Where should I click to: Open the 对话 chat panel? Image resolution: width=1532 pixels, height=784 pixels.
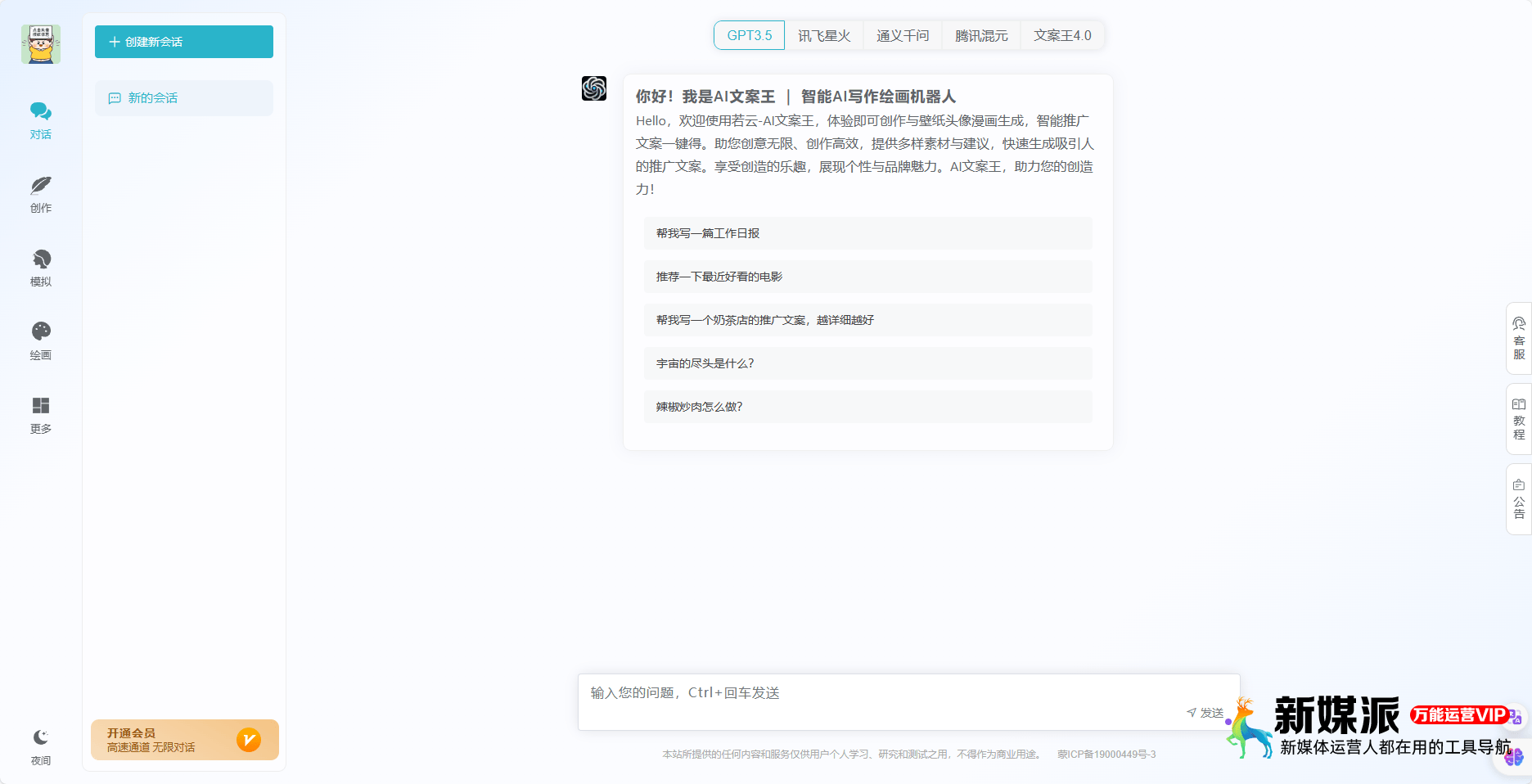click(x=41, y=119)
